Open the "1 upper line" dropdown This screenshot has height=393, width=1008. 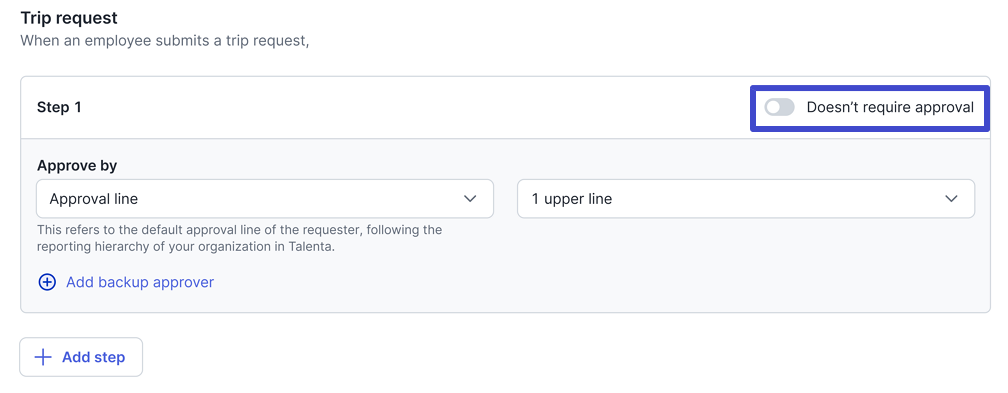tap(746, 199)
